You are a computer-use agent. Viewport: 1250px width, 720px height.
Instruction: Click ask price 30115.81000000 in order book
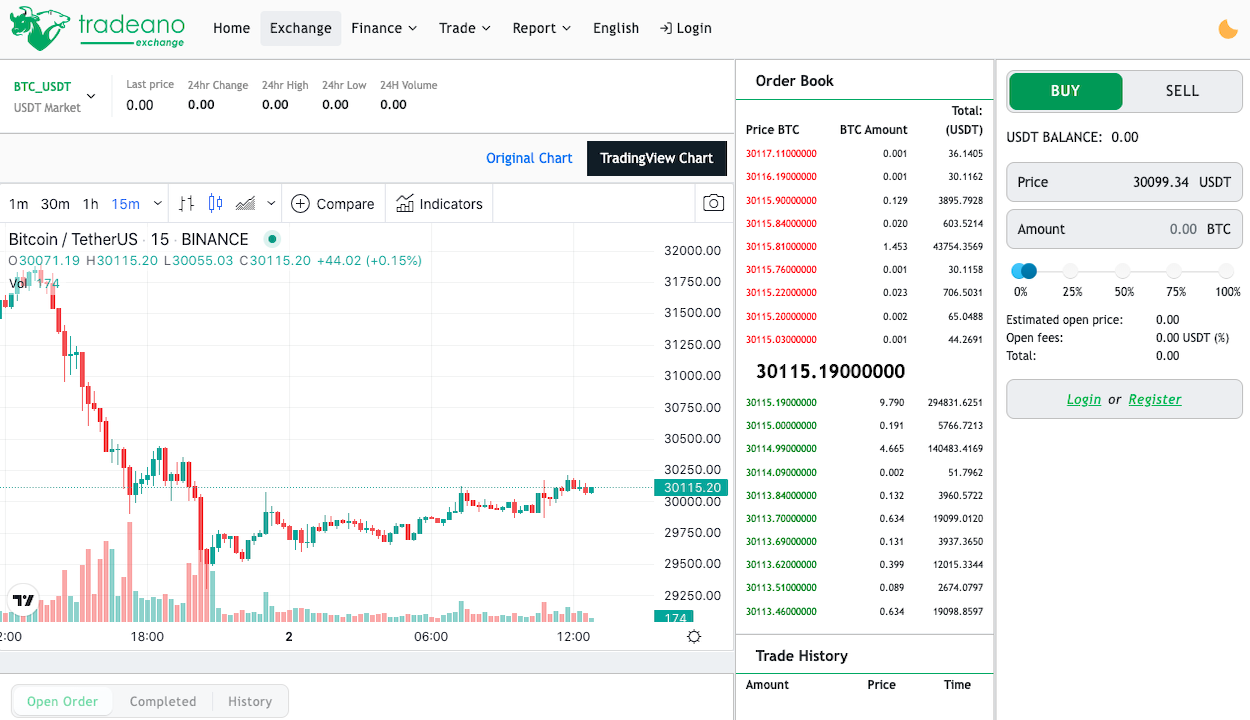tap(781, 246)
